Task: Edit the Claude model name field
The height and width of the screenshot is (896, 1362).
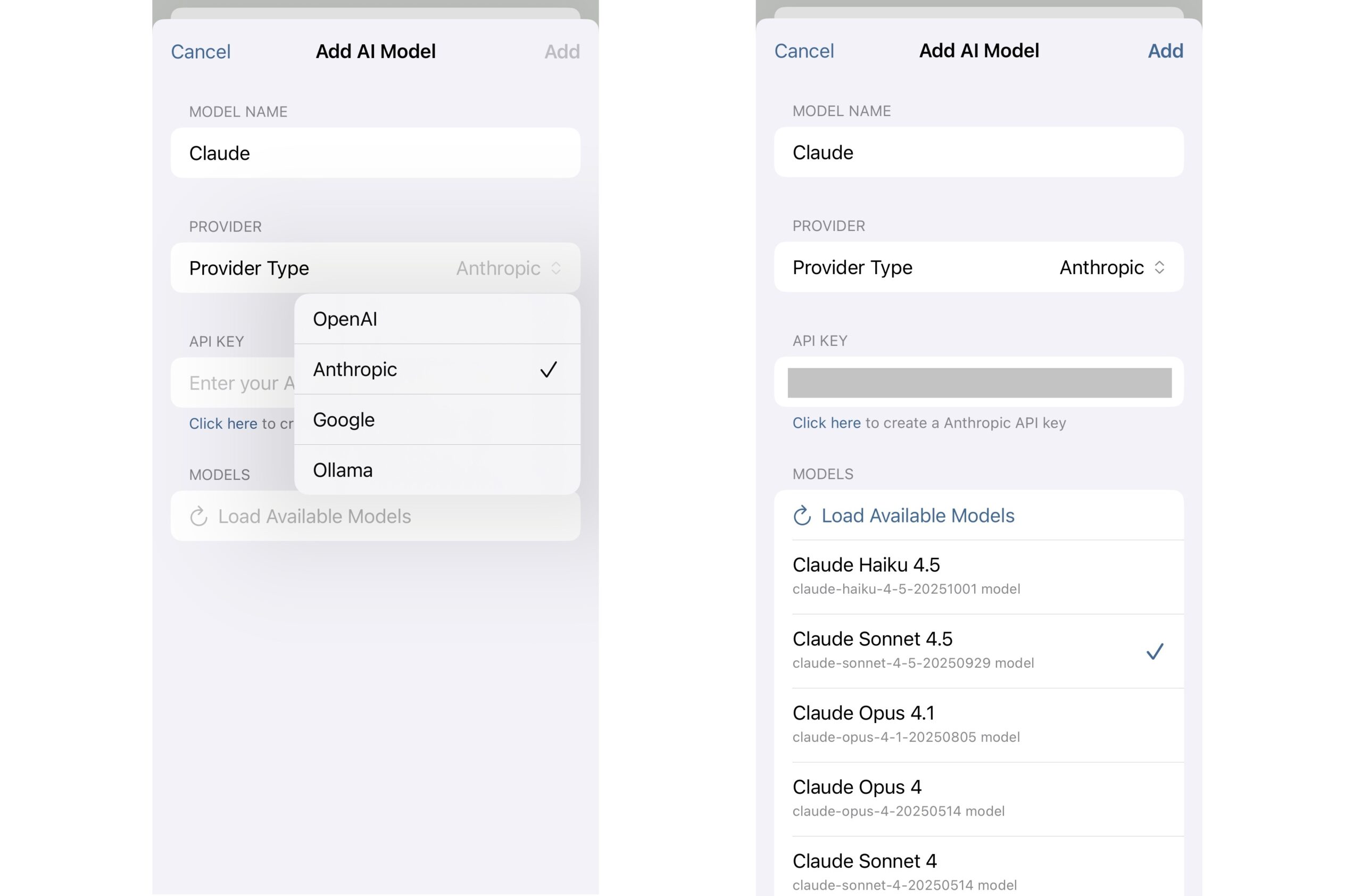Action: click(x=375, y=152)
